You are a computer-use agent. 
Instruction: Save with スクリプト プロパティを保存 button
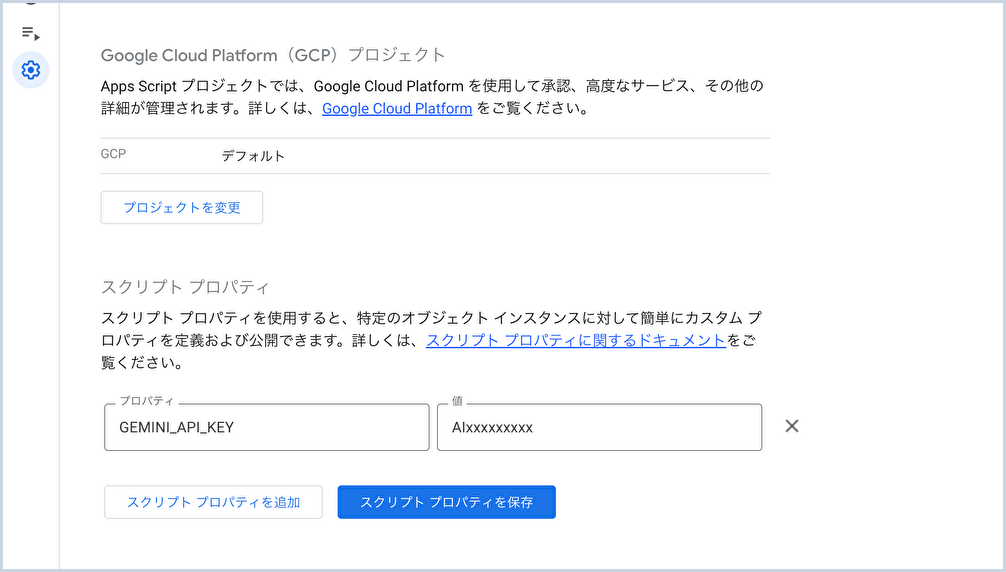coord(447,502)
